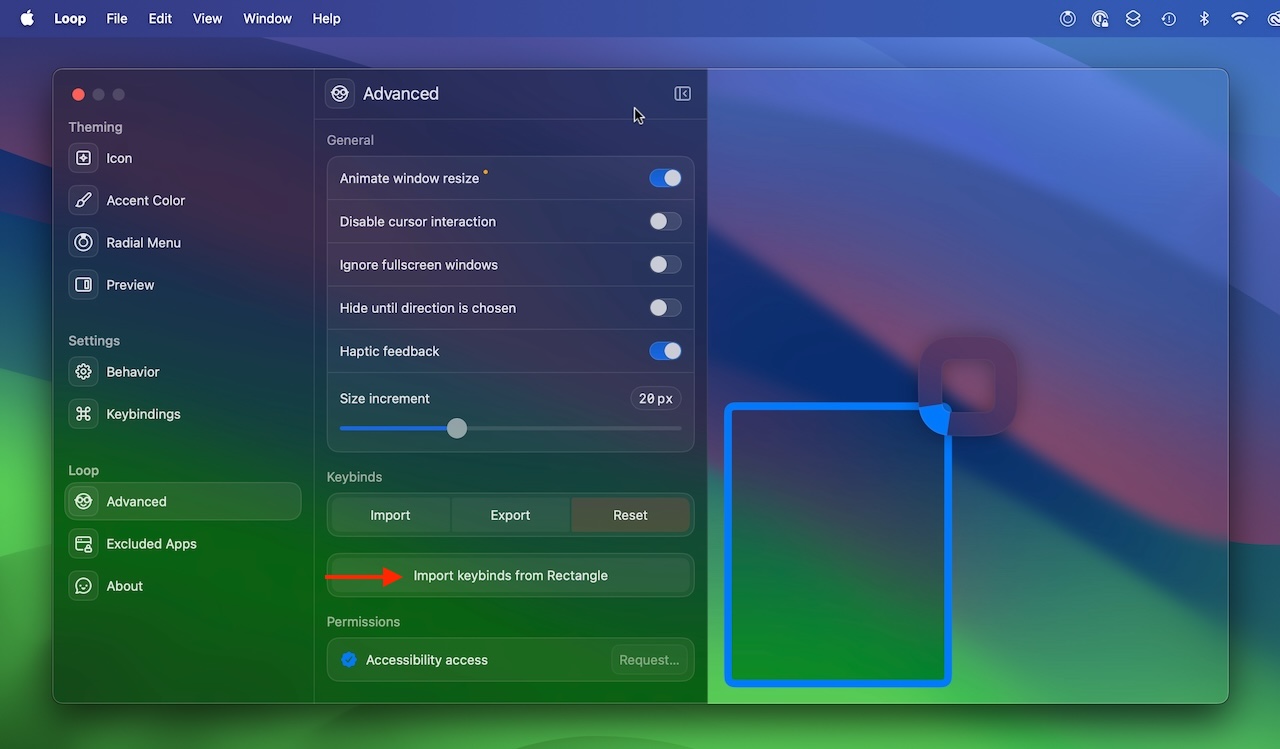Click the Loop ring icon in the menu bar
Viewport: 1280px width, 749px height.
pyautogui.click(x=1068, y=18)
